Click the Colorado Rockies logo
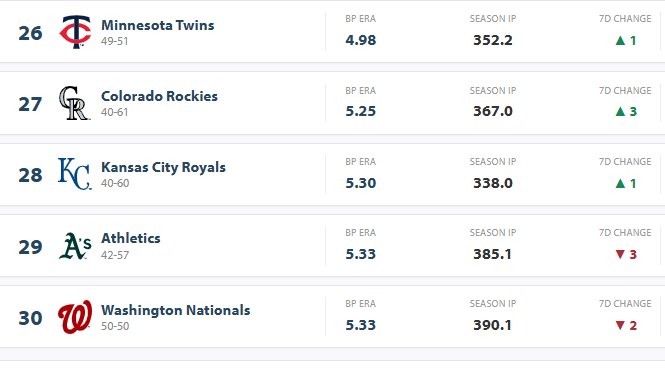Image resolution: width=665 pixels, height=369 pixels. click(75, 103)
